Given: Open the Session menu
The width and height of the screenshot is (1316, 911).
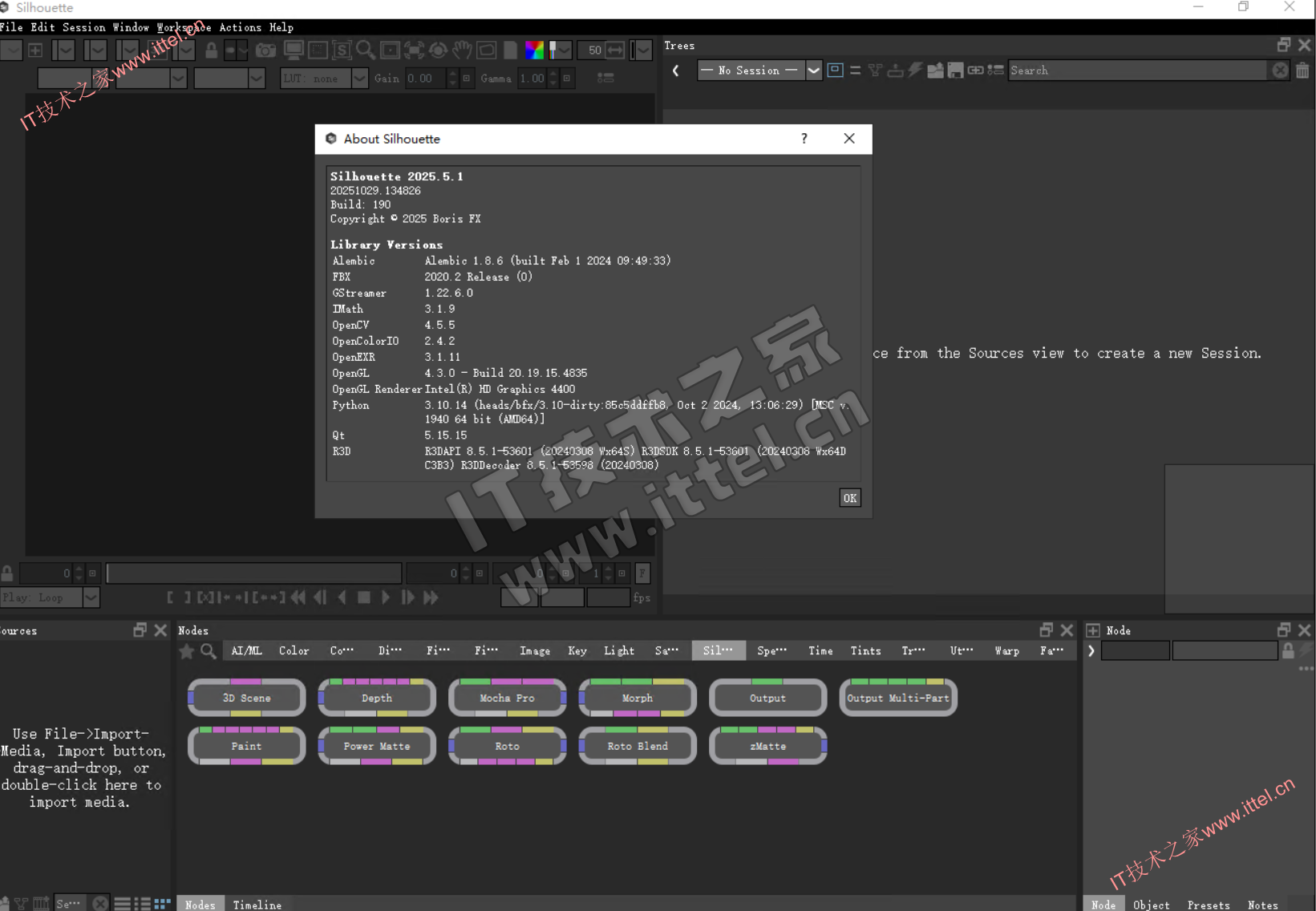Looking at the screenshot, I should (x=83, y=27).
